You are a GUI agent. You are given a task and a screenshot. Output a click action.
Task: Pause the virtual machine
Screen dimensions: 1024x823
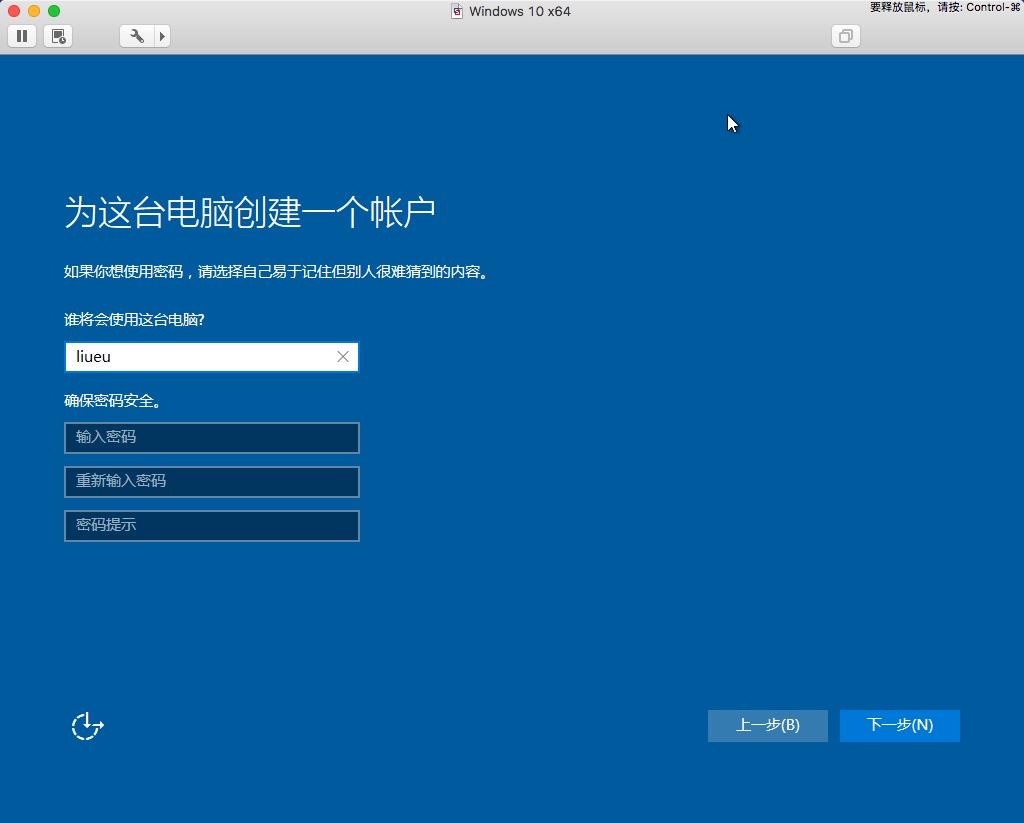(22, 36)
